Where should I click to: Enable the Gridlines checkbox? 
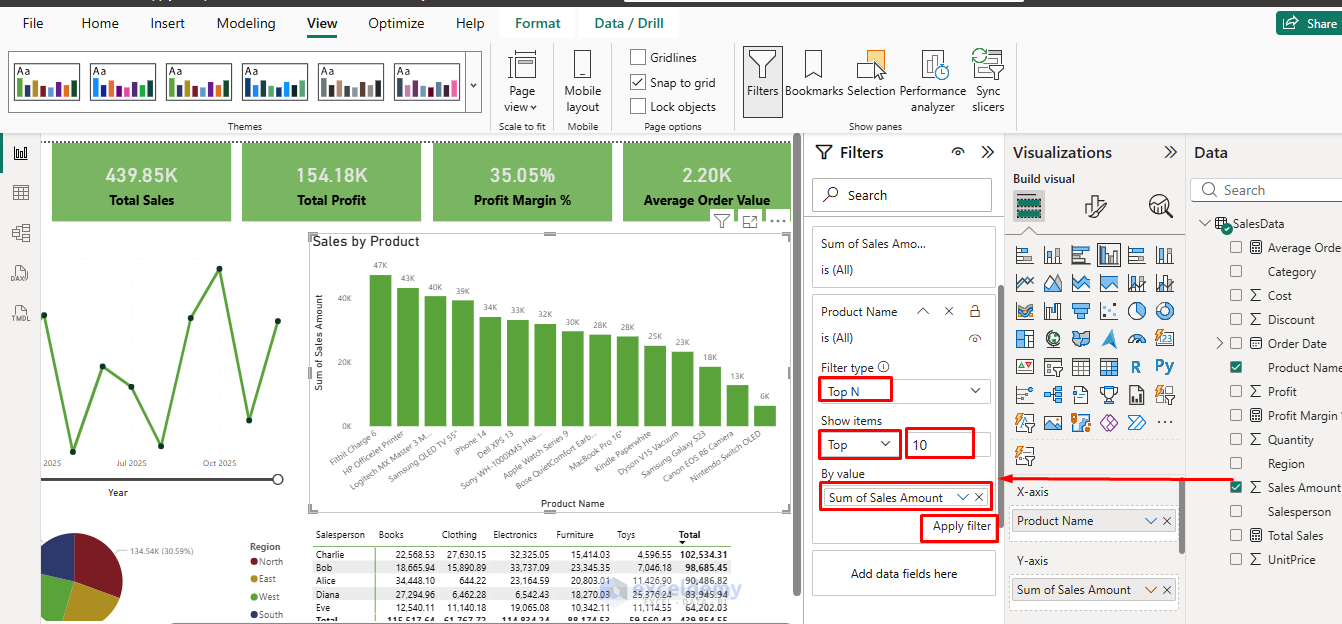(x=638, y=57)
